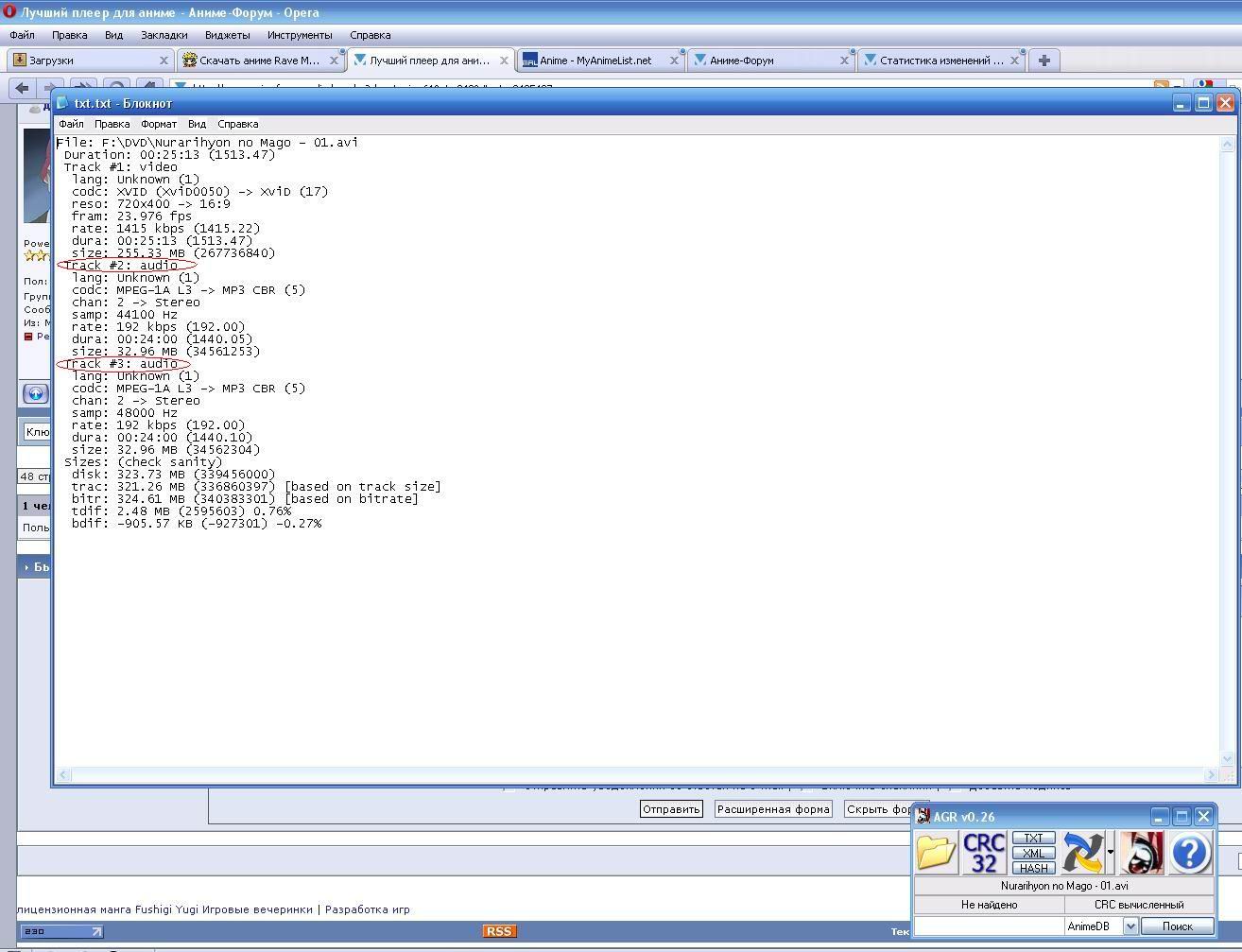
Task: Click the Отправить button
Action: pos(671,809)
